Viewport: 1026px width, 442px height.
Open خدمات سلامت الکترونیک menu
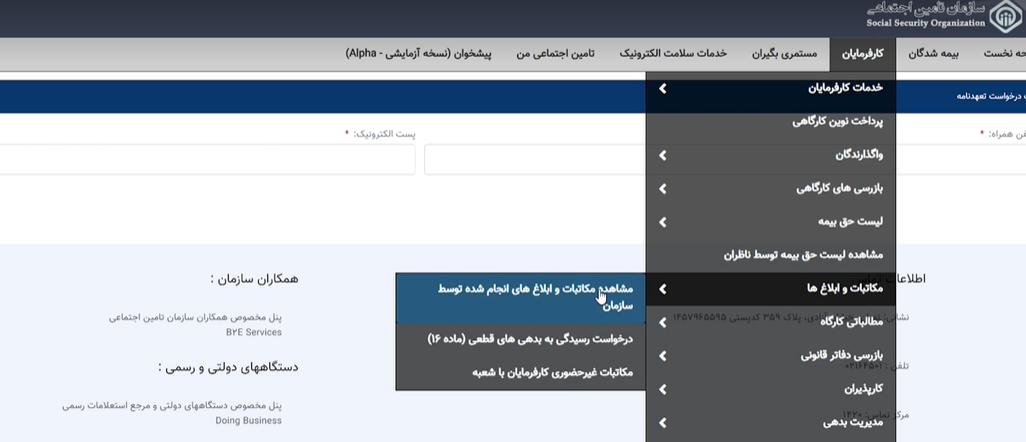pyautogui.click(x=673, y=54)
